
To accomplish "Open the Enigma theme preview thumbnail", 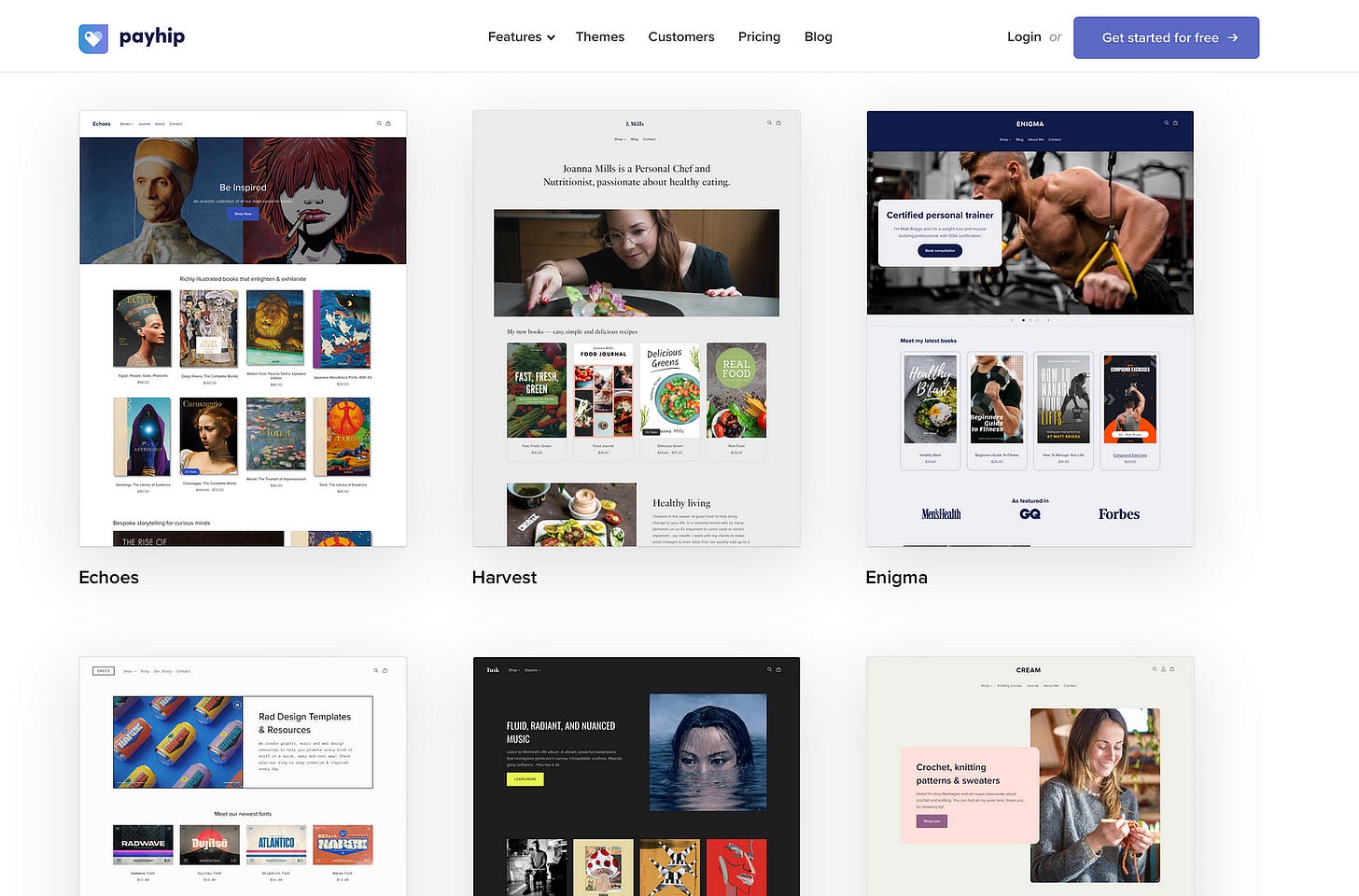I will coord(1030,329).
